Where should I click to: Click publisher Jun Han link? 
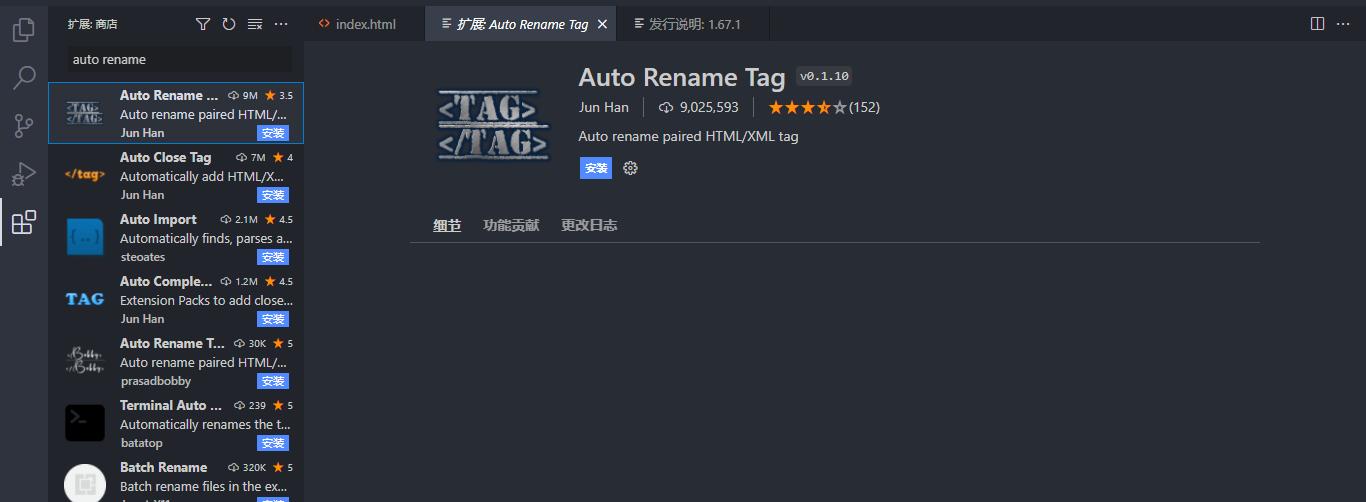[604, 107]
